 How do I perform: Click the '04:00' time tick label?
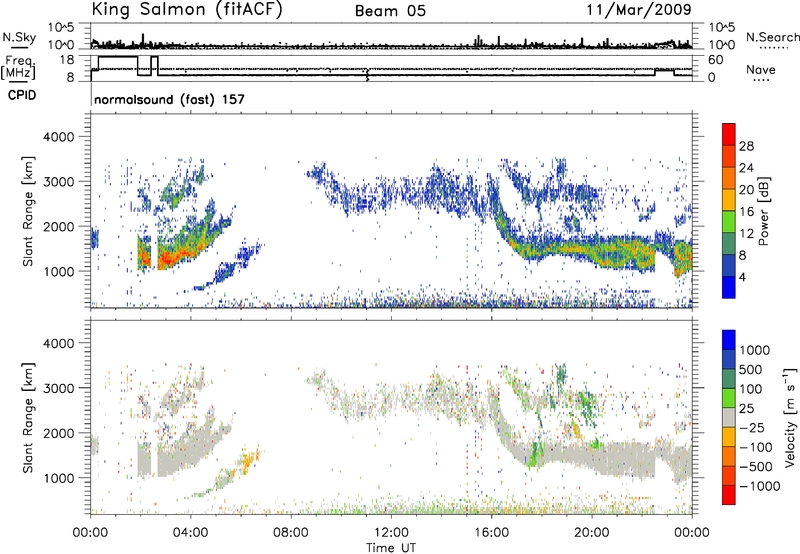click(190, 533)
